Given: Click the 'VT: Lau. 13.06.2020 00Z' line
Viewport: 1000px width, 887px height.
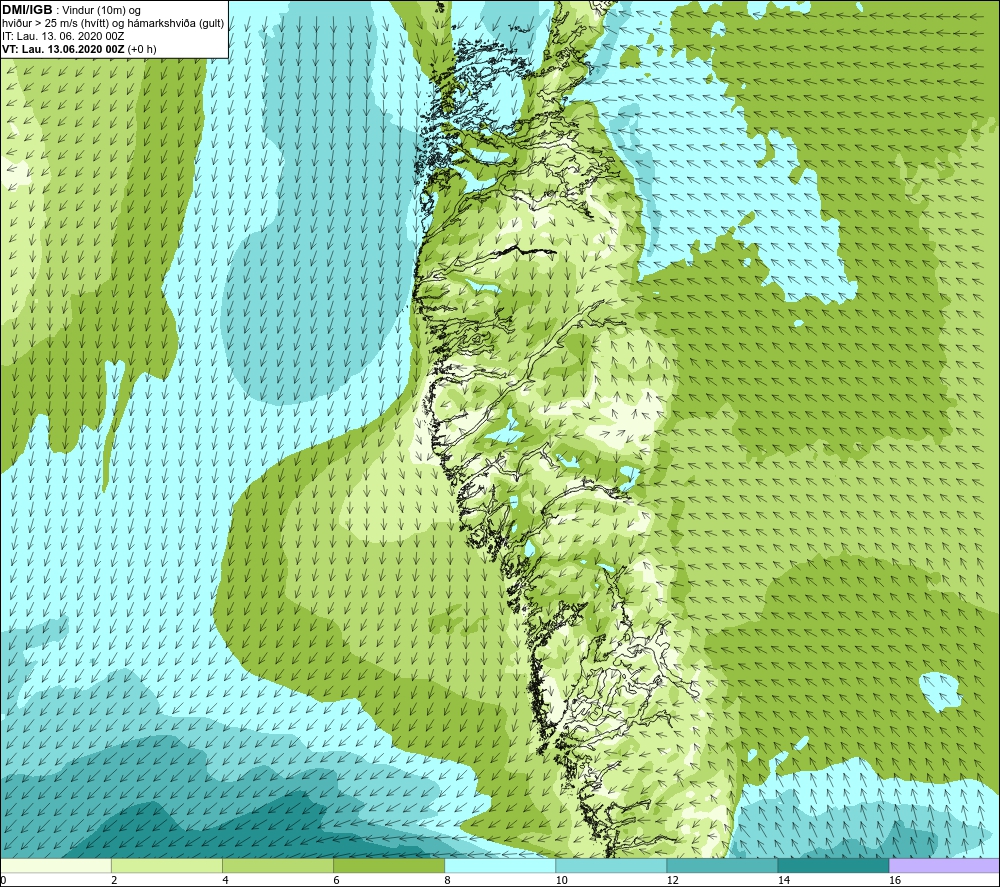Looking at the screenshot, I should (x=63, y=49).
